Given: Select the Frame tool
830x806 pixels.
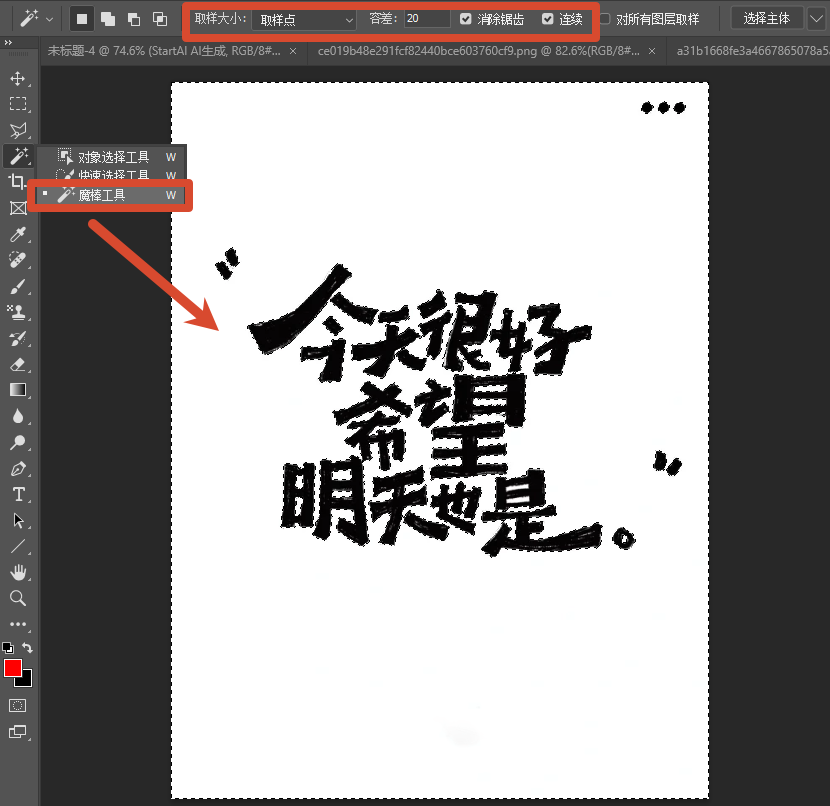Looking at the screenshot, I should tap(18, 208).
